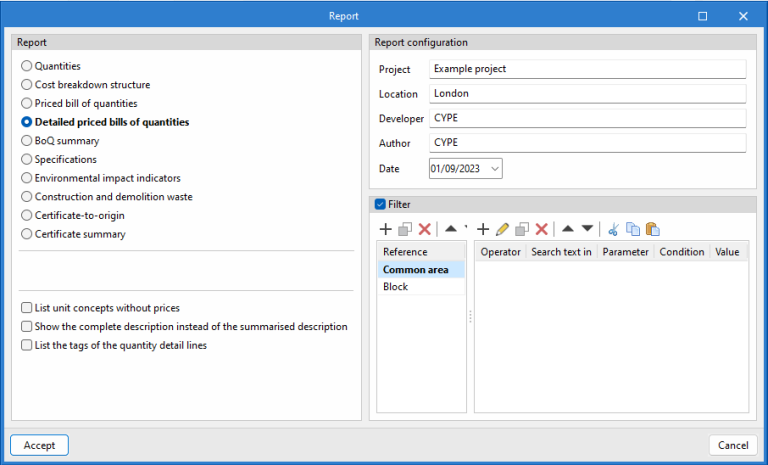The image size is (768, 465).
Task: Click the Reference column header
Action: 421,252
